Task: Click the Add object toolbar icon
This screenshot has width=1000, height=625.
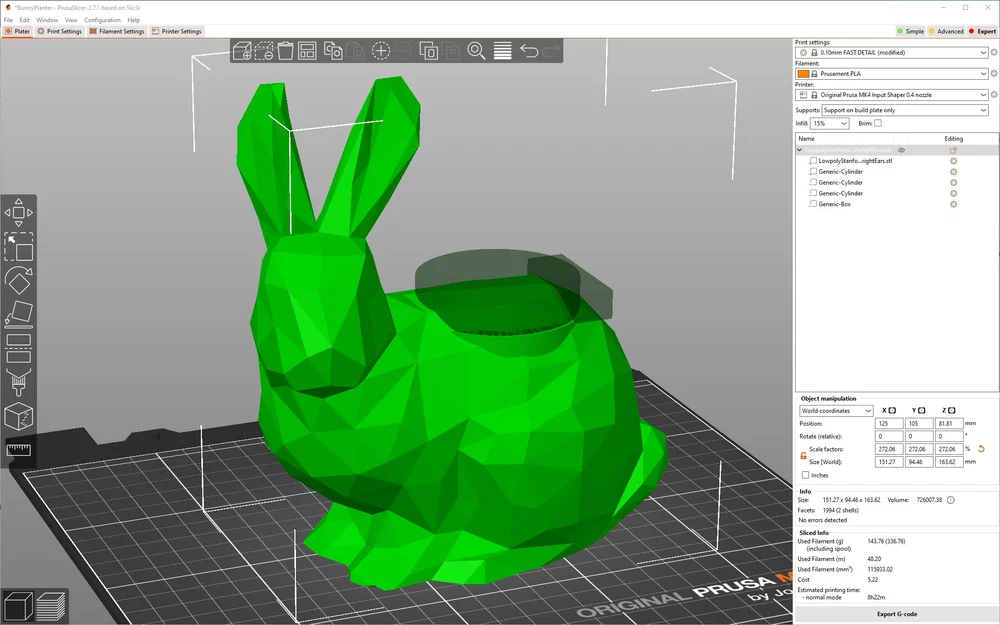Action: pyautogui.click(x=244, y=52)
